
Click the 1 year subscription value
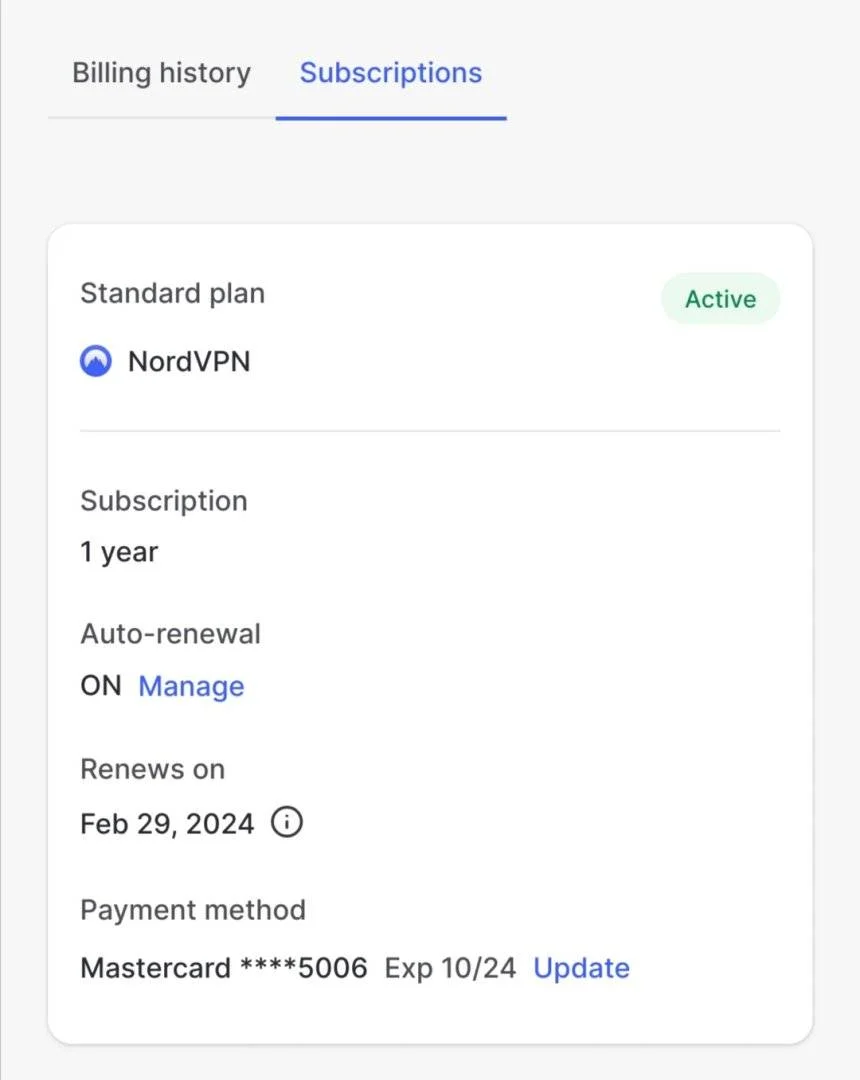(x=119, y=552)
